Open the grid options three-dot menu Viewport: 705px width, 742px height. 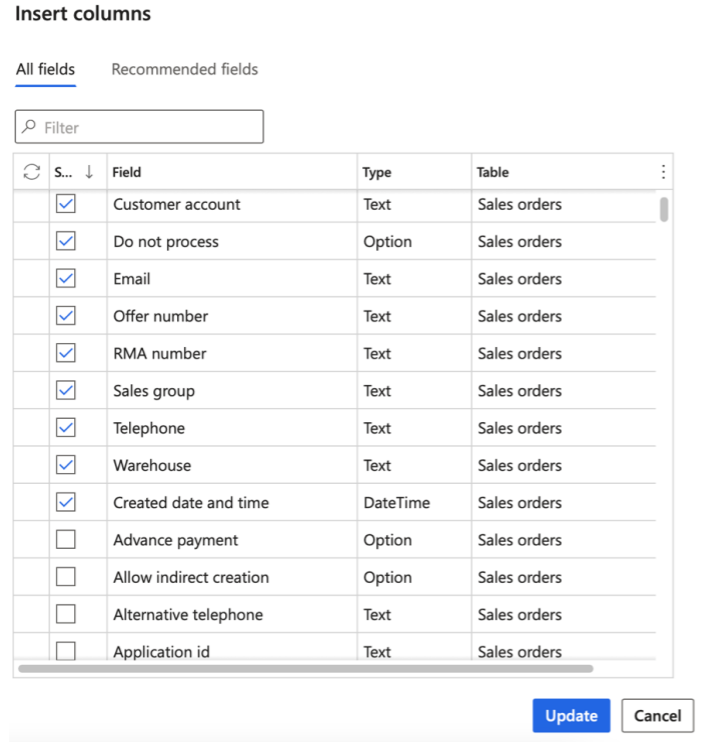tap(662, 172)
